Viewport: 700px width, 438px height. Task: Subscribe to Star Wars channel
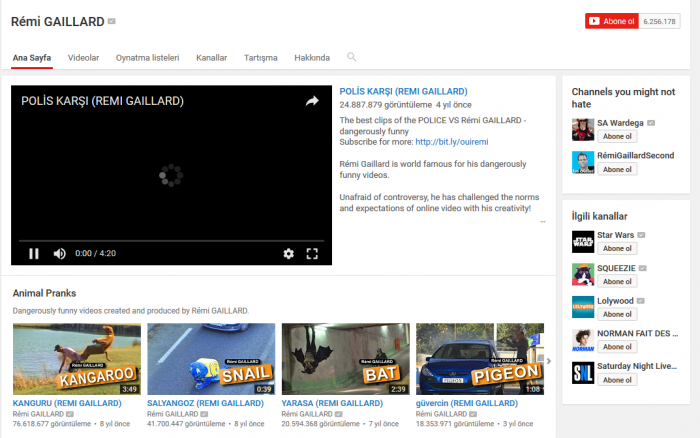(x=617, y=248)
